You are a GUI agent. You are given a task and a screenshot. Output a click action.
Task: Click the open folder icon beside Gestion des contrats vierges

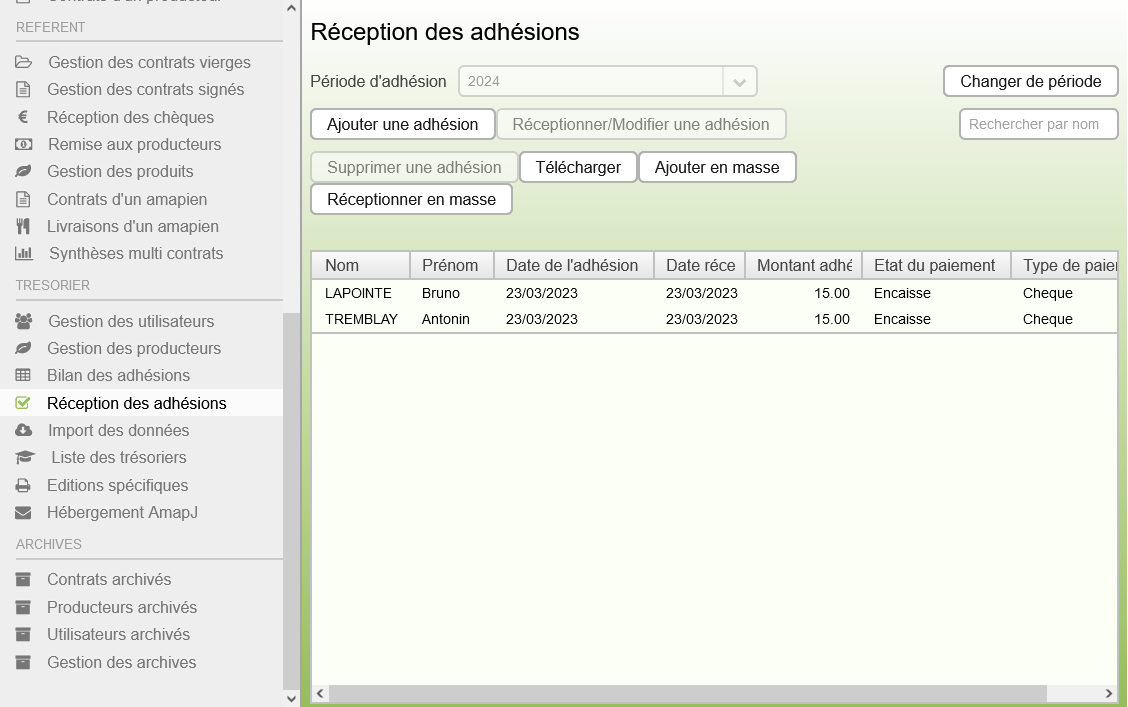(x=24, y=63)
